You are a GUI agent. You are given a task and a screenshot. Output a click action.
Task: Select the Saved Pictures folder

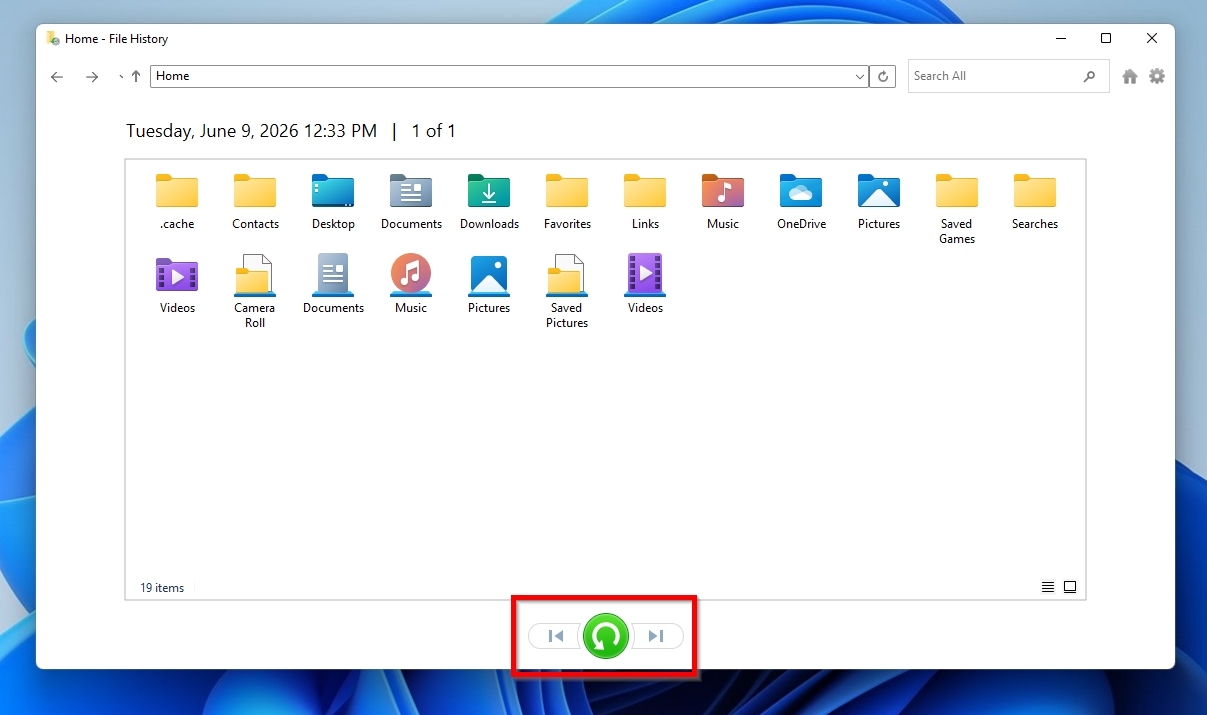pos(567,292)
